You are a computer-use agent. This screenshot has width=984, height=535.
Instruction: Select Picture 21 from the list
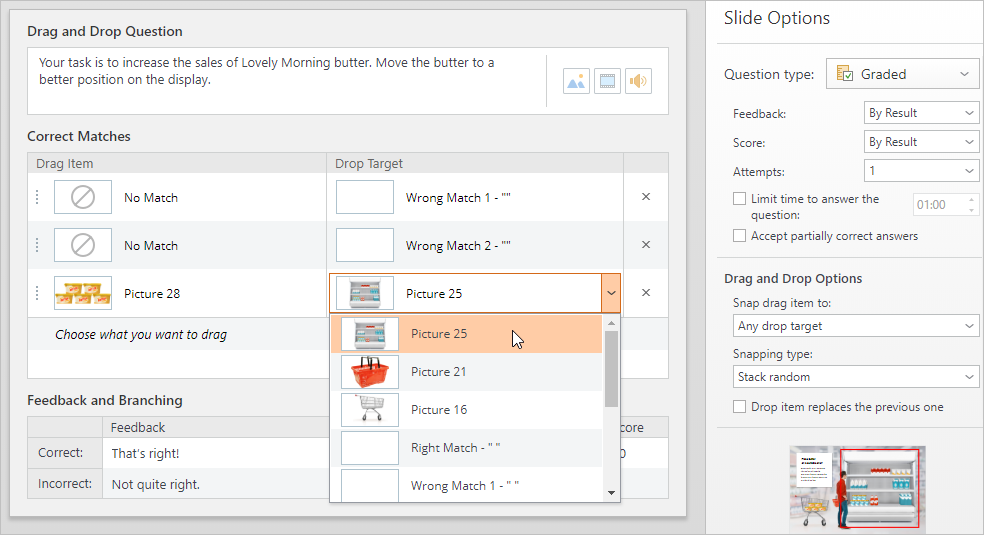[x=438, y=372]
